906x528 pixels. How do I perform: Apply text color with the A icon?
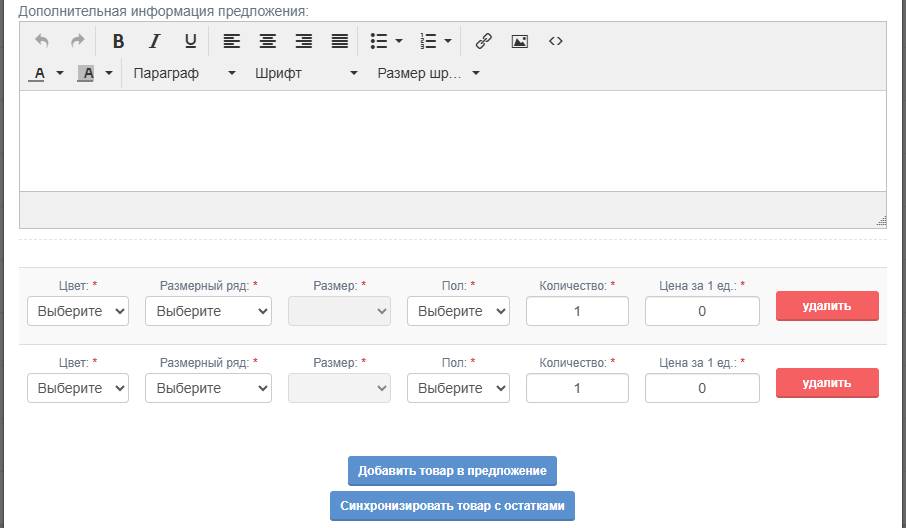click(39, 73)
